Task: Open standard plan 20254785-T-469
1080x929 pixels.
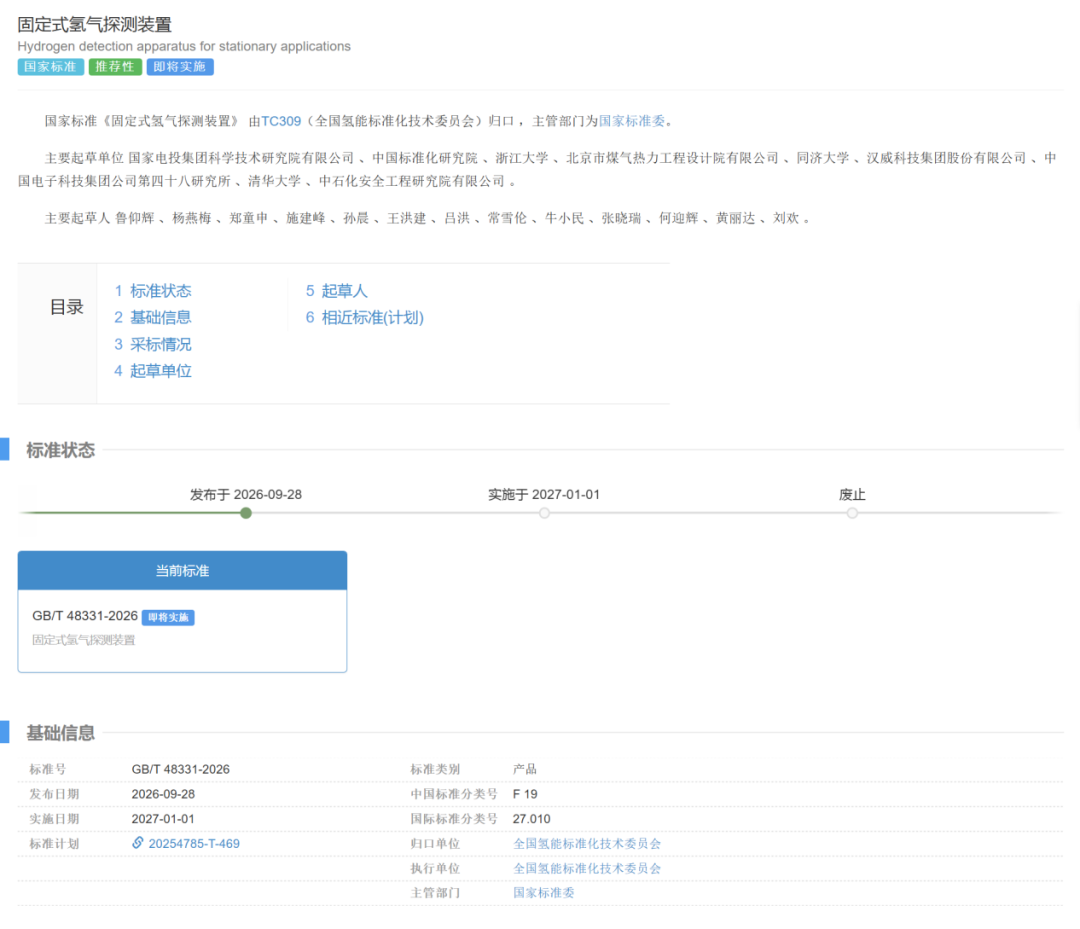Action: tap(194, 844)
